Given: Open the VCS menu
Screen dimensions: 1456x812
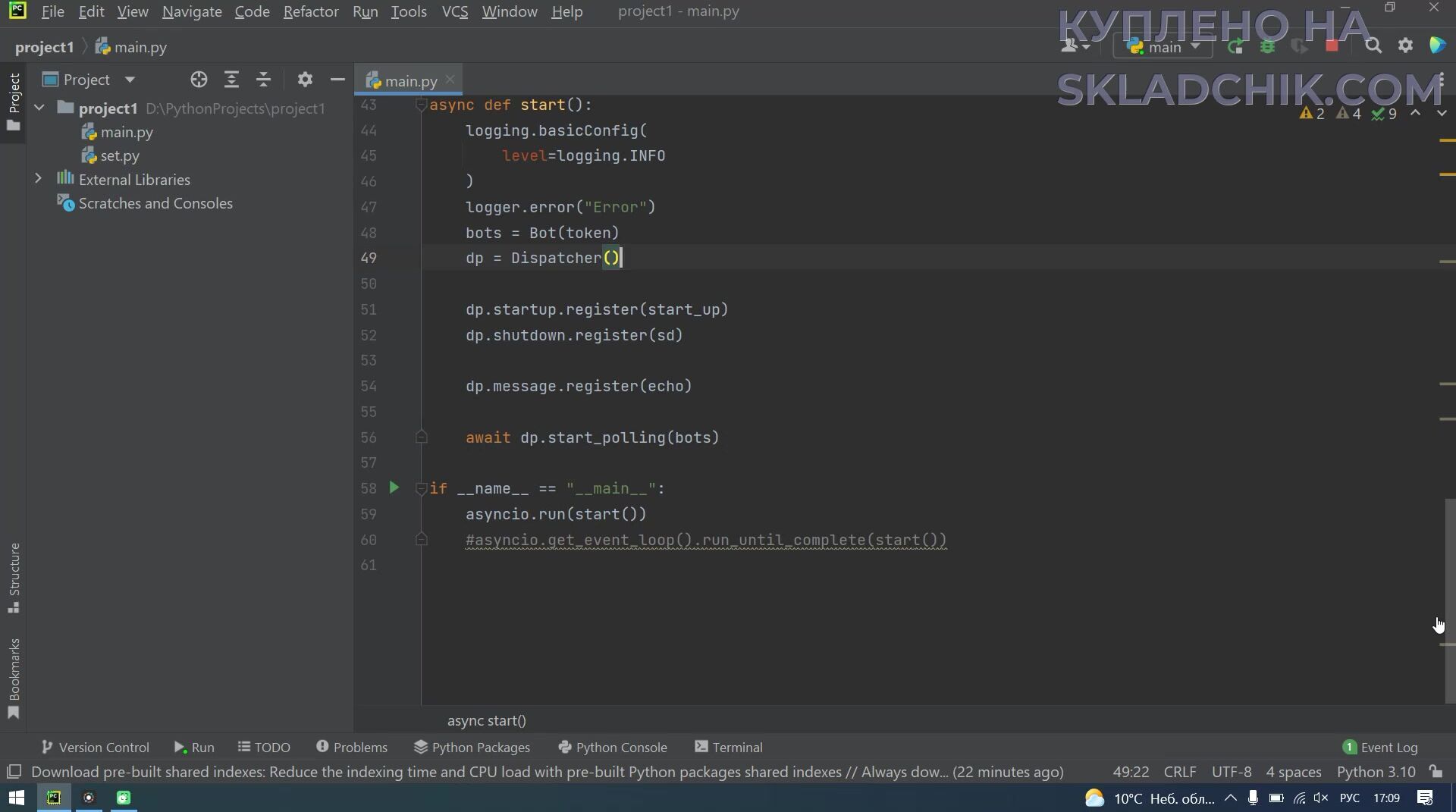Looking at the screenshot, I should (x=455, y=11).
